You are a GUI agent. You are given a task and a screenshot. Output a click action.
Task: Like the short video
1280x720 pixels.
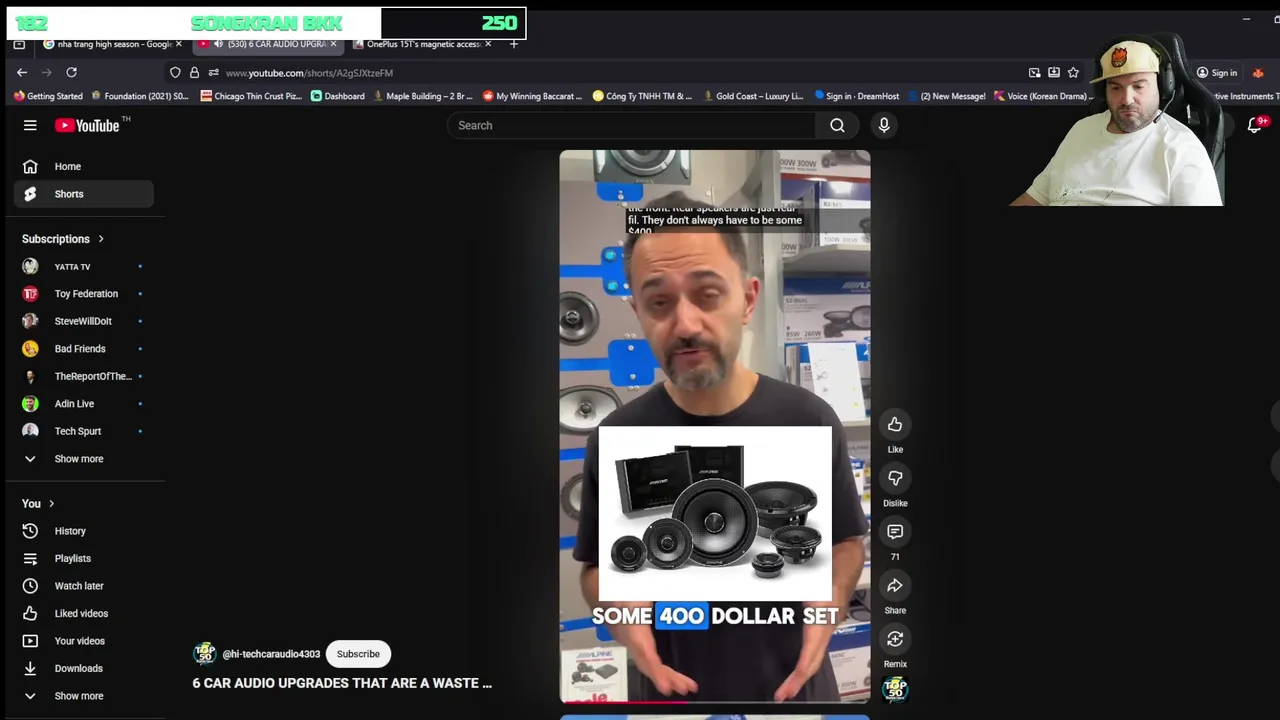[x=895, y=425]
